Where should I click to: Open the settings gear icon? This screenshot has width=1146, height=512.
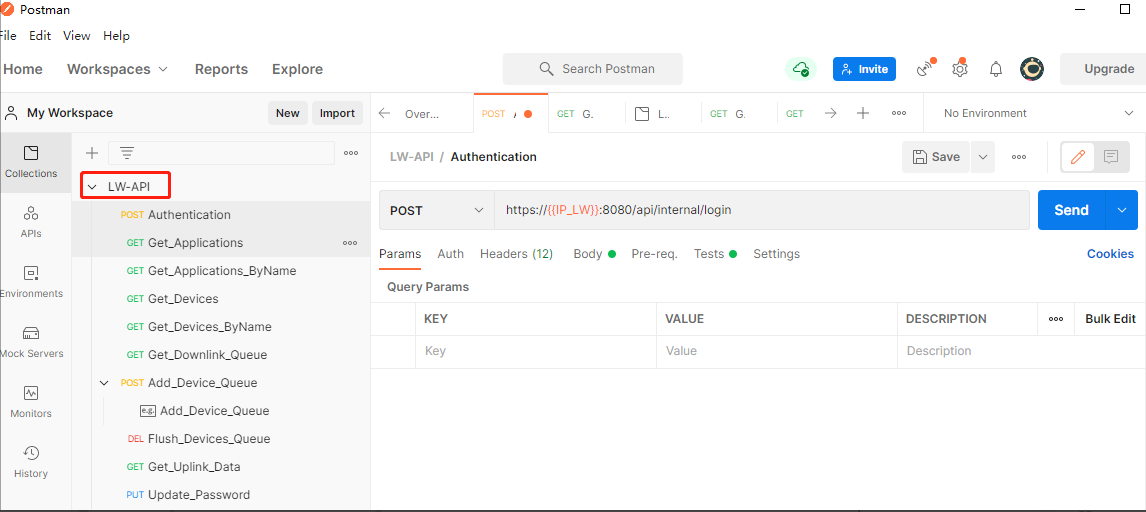point(960,69)
